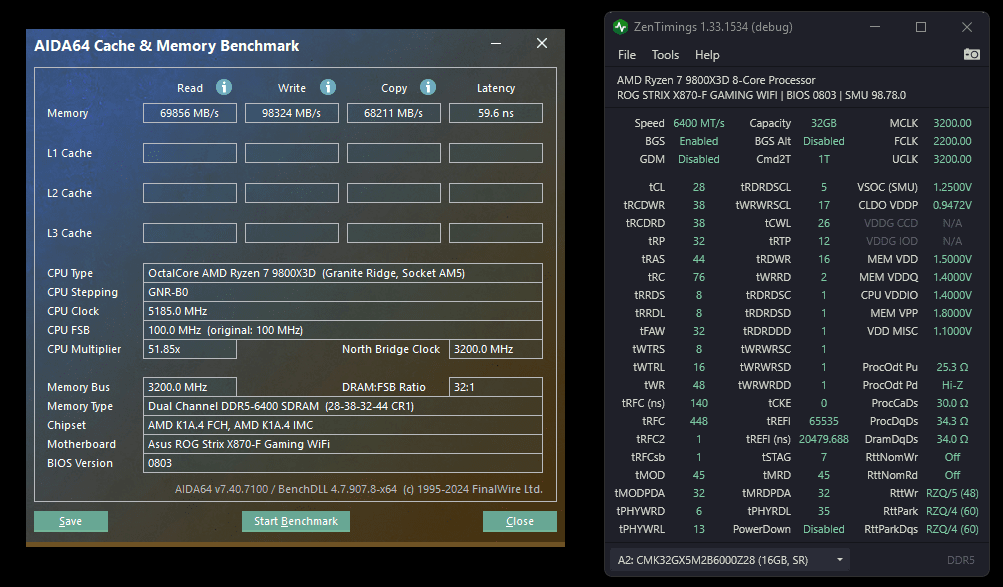The image size is (1003, 587).
Task: Click the PowerDown Disabled value
Action: (x=824, y=529)
